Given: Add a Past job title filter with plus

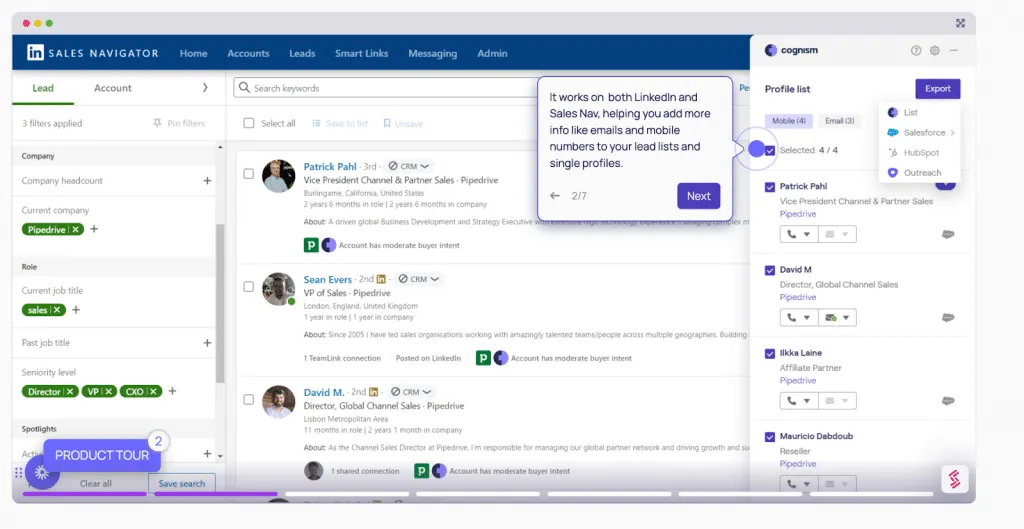Looking at the screenshot, I should (x=207, y=342).
